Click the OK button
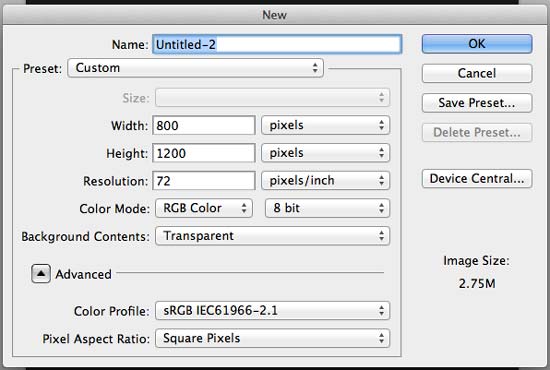 tap(477, 44)
